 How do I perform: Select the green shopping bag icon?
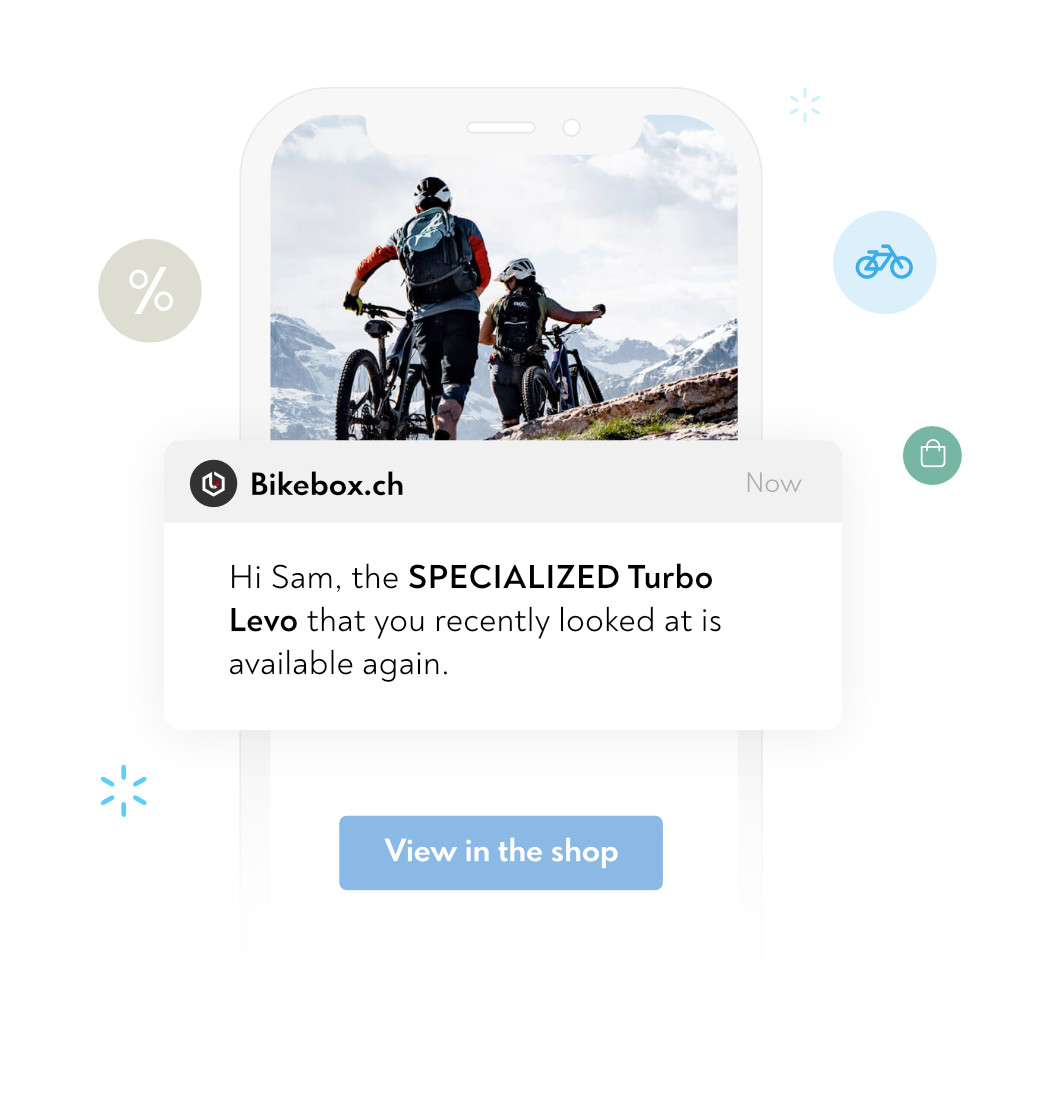(x=932, y=455)
